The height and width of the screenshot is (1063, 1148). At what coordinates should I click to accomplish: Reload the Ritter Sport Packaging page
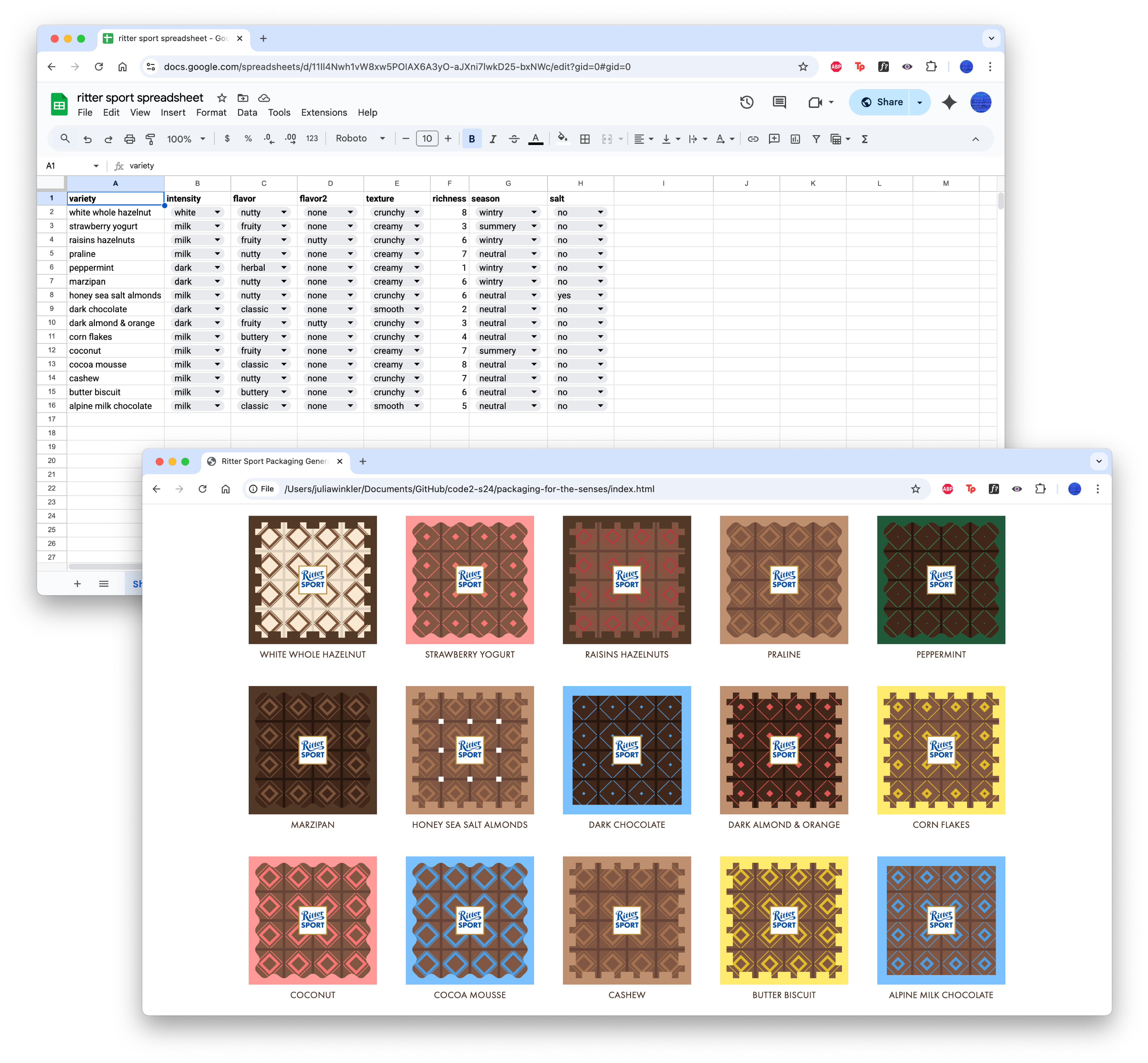point(203,489)
